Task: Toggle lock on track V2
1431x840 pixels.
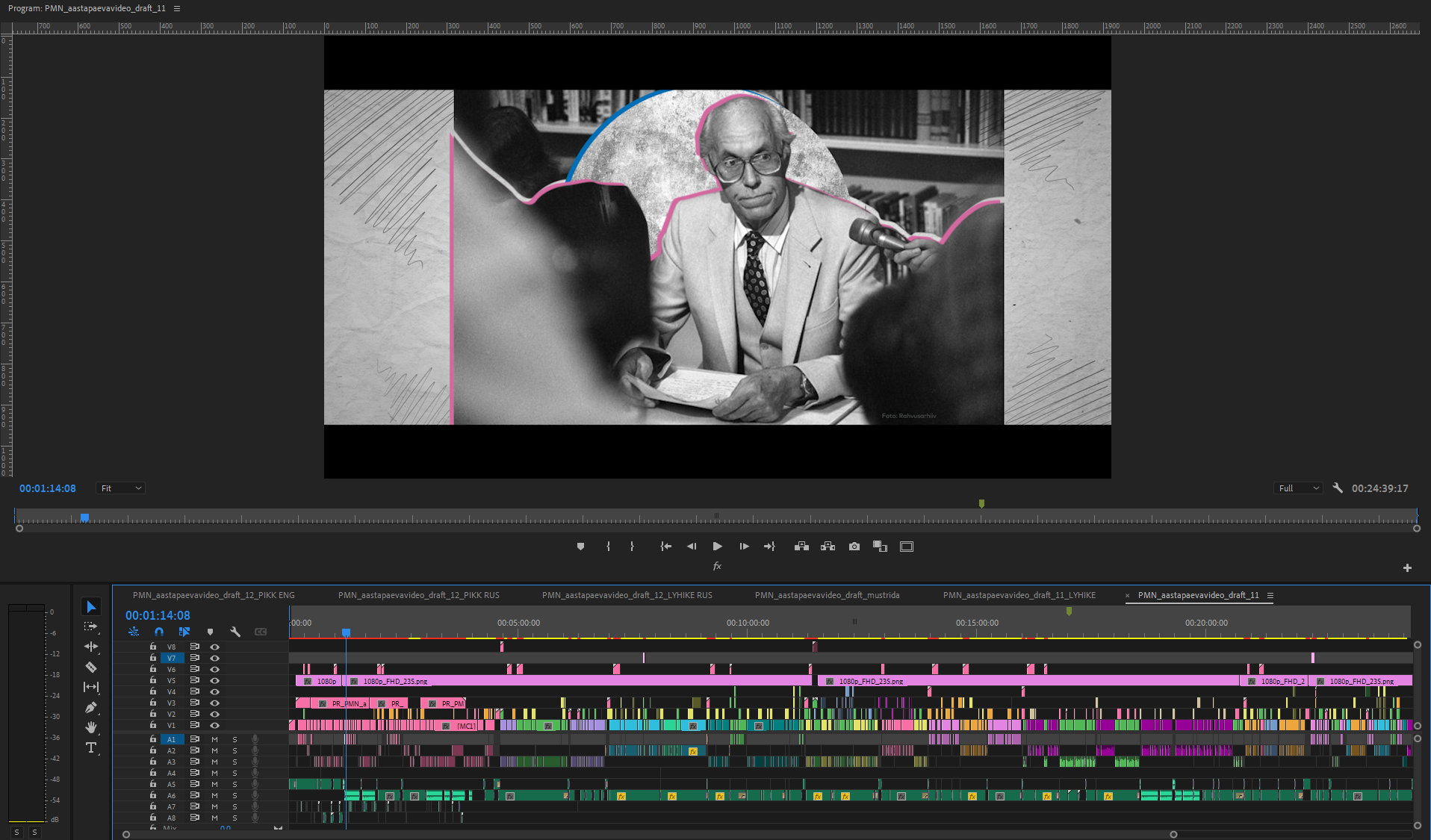Action: pos(153,714)
